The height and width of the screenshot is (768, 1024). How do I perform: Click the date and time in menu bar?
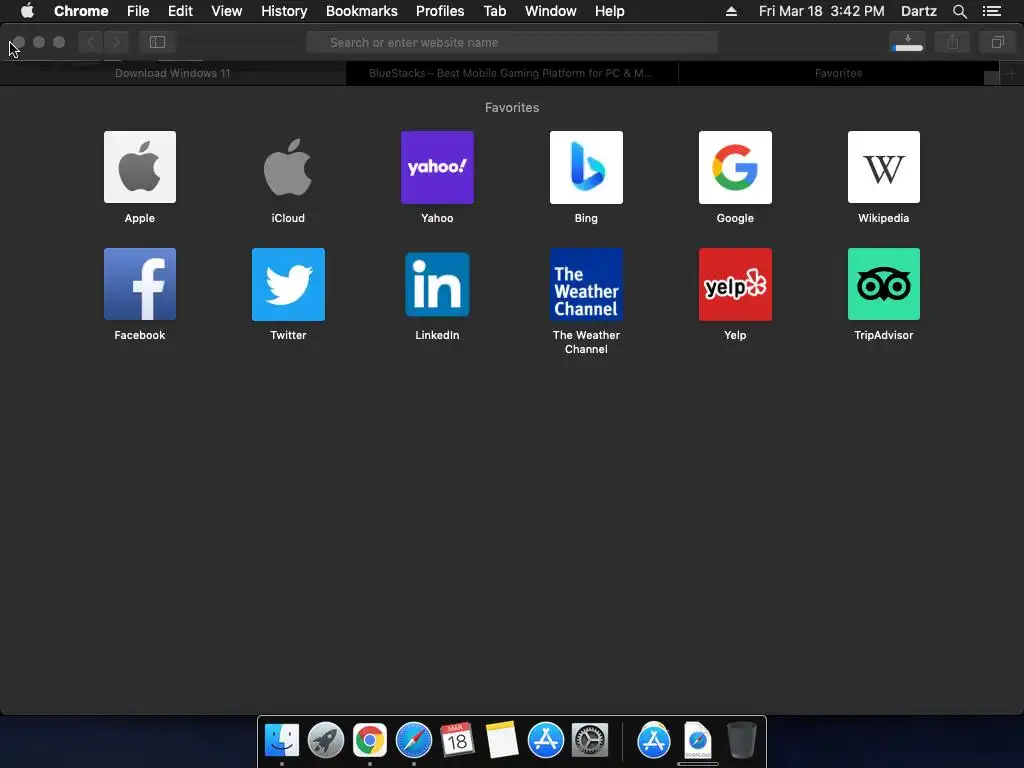pos(822,11)
